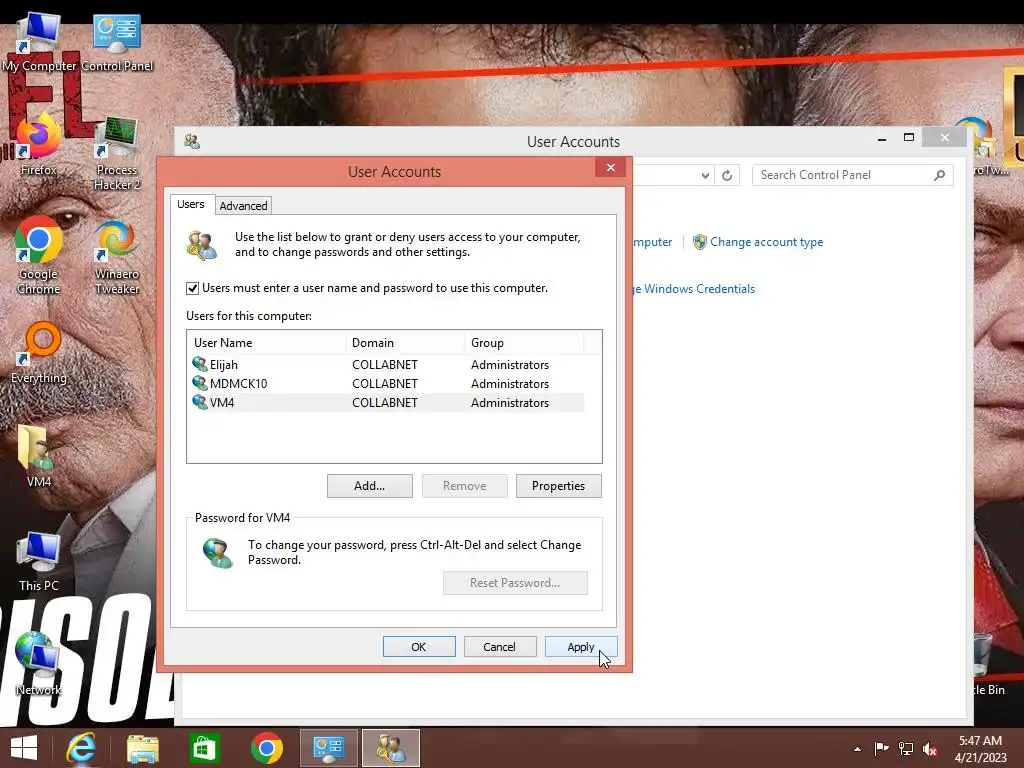Launch Internet Explorer from taskbar
Image resolution: width=1024 pixels, height=768 pixels.
click(81, 748)
